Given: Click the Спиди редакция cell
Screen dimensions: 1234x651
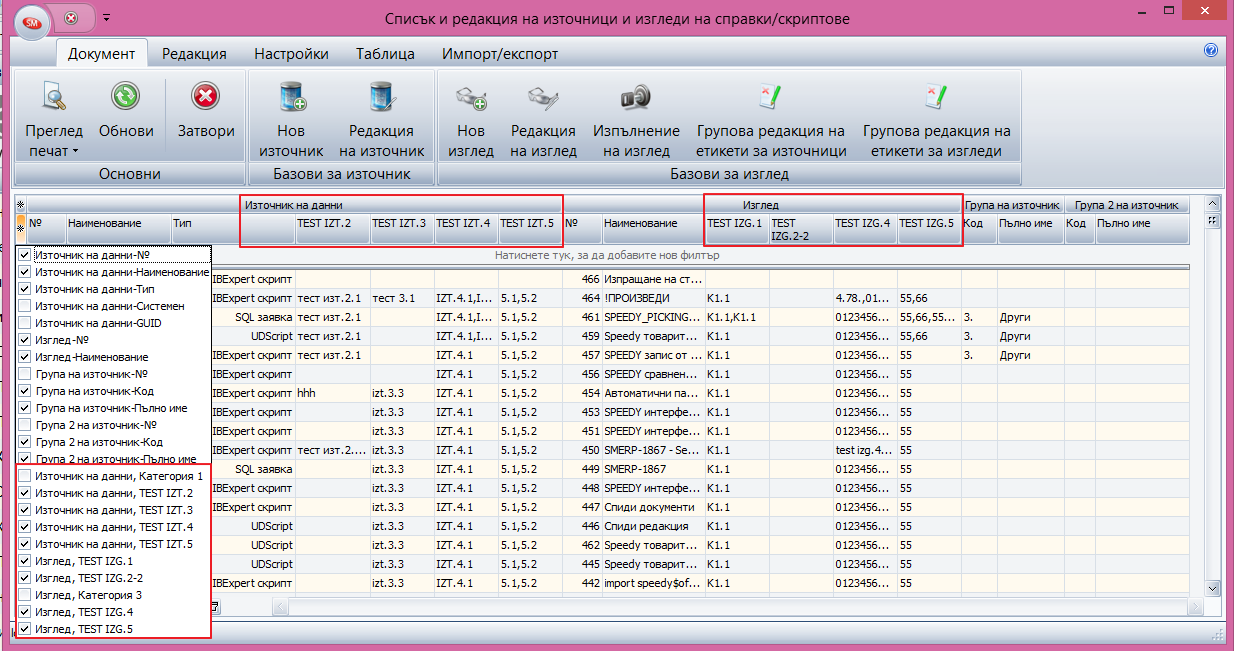Looking at the screenshot, I should coord(653,526).
